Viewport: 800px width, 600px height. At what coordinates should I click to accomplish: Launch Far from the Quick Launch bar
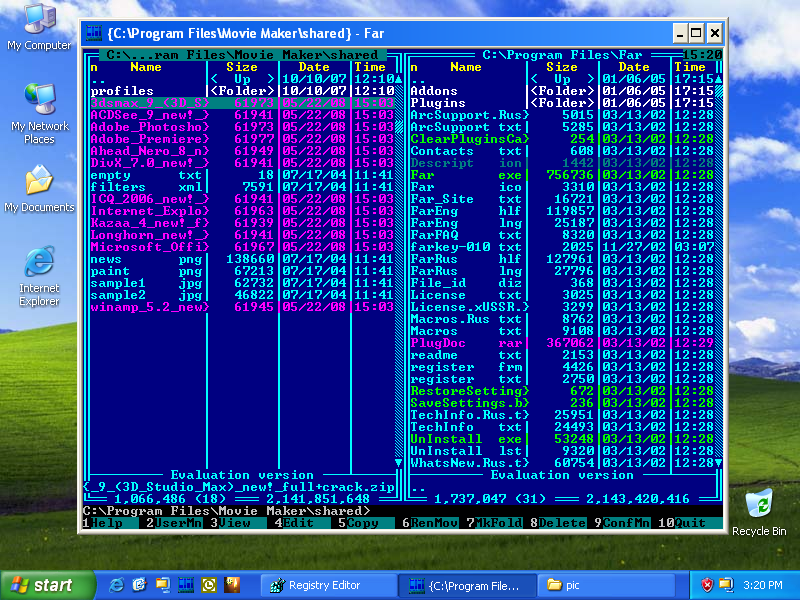tap(186, 585)
